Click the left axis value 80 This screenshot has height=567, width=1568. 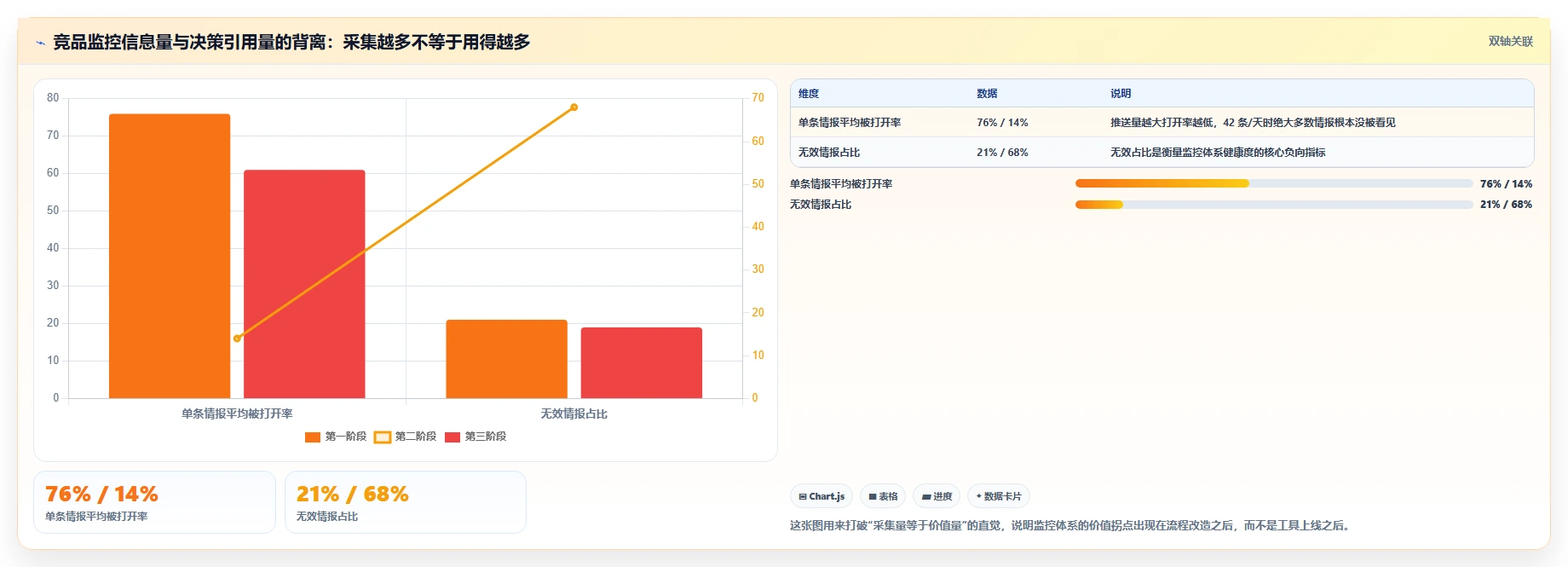tap(53, 98)
